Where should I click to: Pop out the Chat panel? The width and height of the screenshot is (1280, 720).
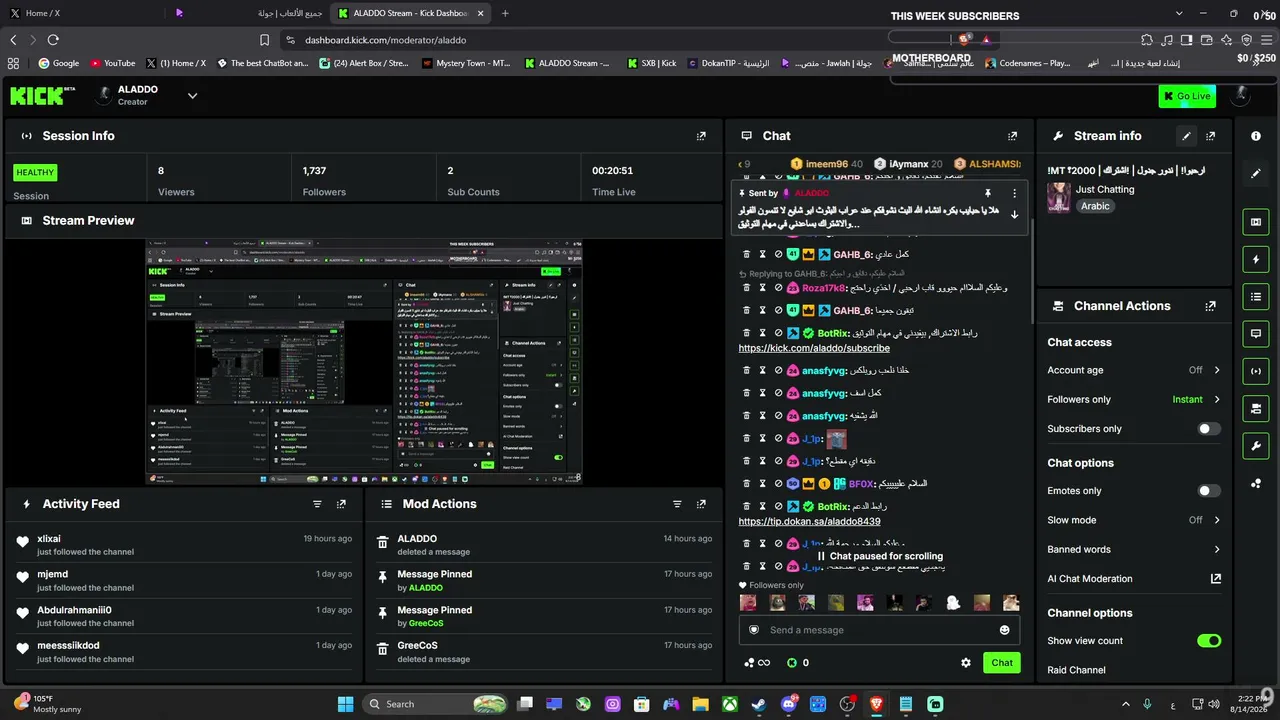[x=1013, y=136]
